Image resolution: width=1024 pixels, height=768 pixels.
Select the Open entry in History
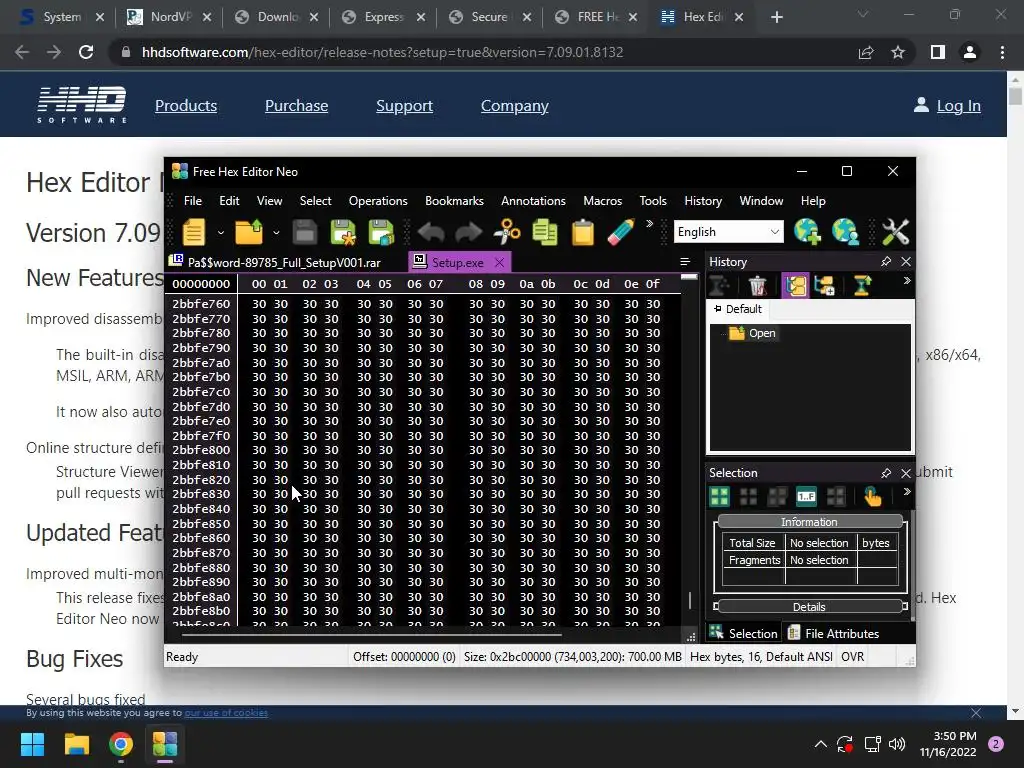coord(752,333)
